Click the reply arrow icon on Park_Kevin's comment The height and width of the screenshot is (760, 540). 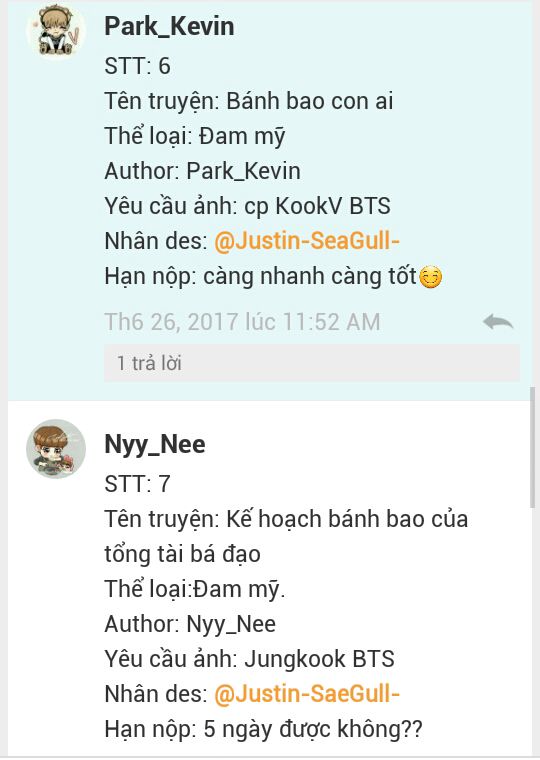point(498,321)
